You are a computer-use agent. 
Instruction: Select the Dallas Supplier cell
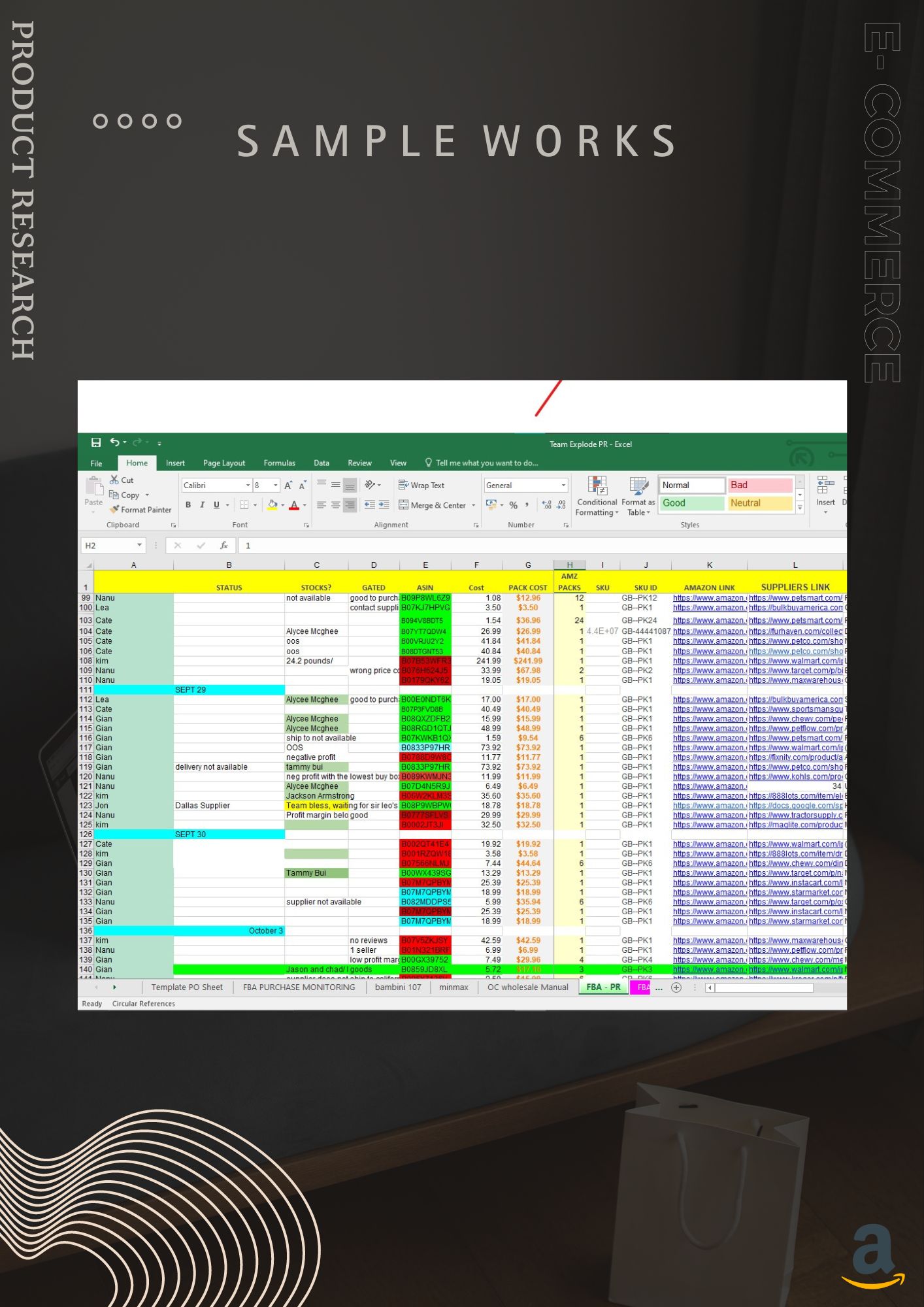pyautogui.click(x=229, y=806)
